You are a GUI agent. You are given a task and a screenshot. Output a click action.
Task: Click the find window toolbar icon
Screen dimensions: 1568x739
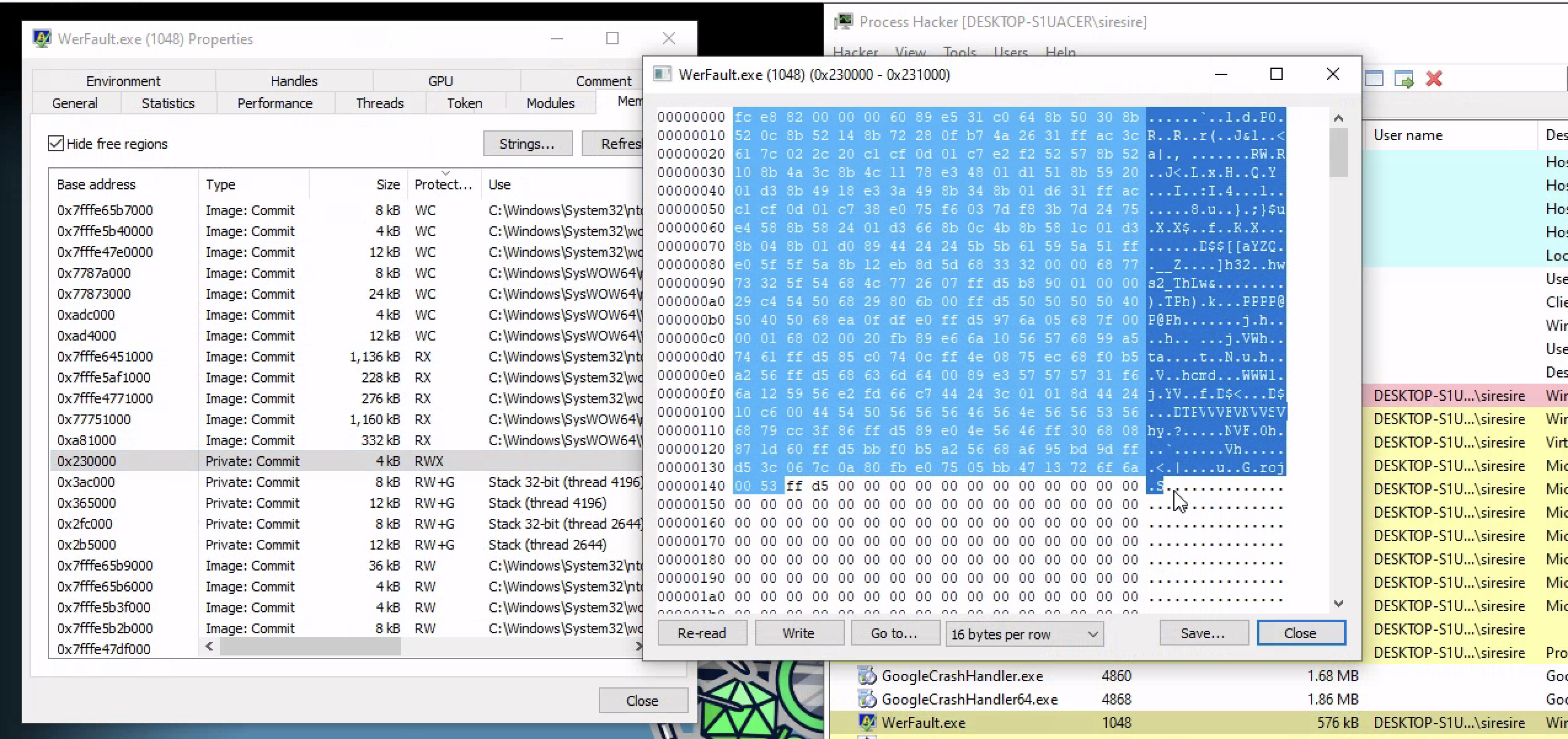tap(1374, 79)
